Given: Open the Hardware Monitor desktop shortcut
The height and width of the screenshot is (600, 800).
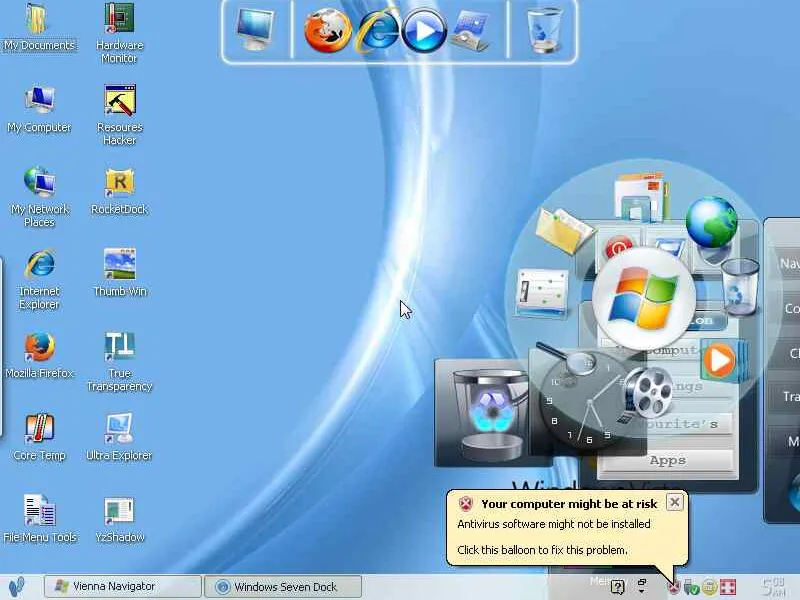Looking at the screenshot, I should point(119,33).
